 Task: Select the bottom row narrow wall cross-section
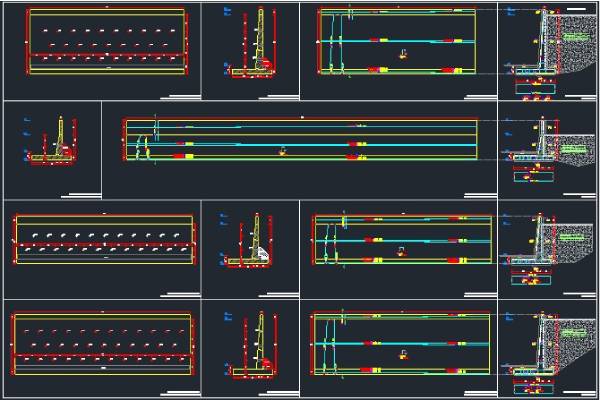252,345
